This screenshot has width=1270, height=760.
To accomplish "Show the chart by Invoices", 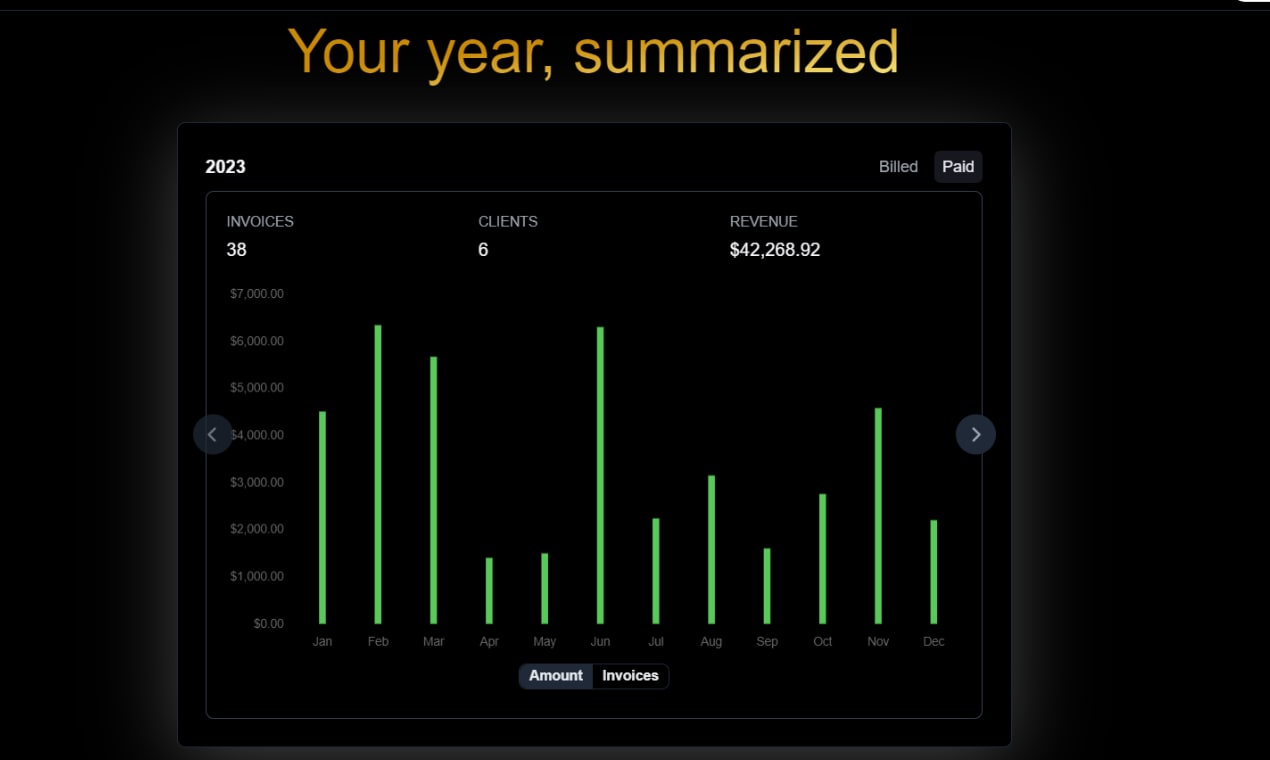I will (631, 676).
